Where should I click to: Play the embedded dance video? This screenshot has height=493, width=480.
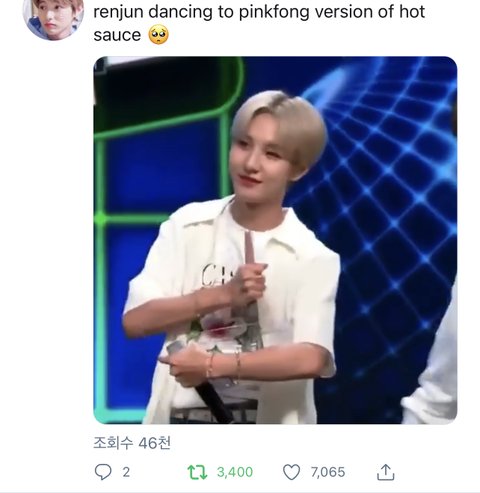coord(275,240)
